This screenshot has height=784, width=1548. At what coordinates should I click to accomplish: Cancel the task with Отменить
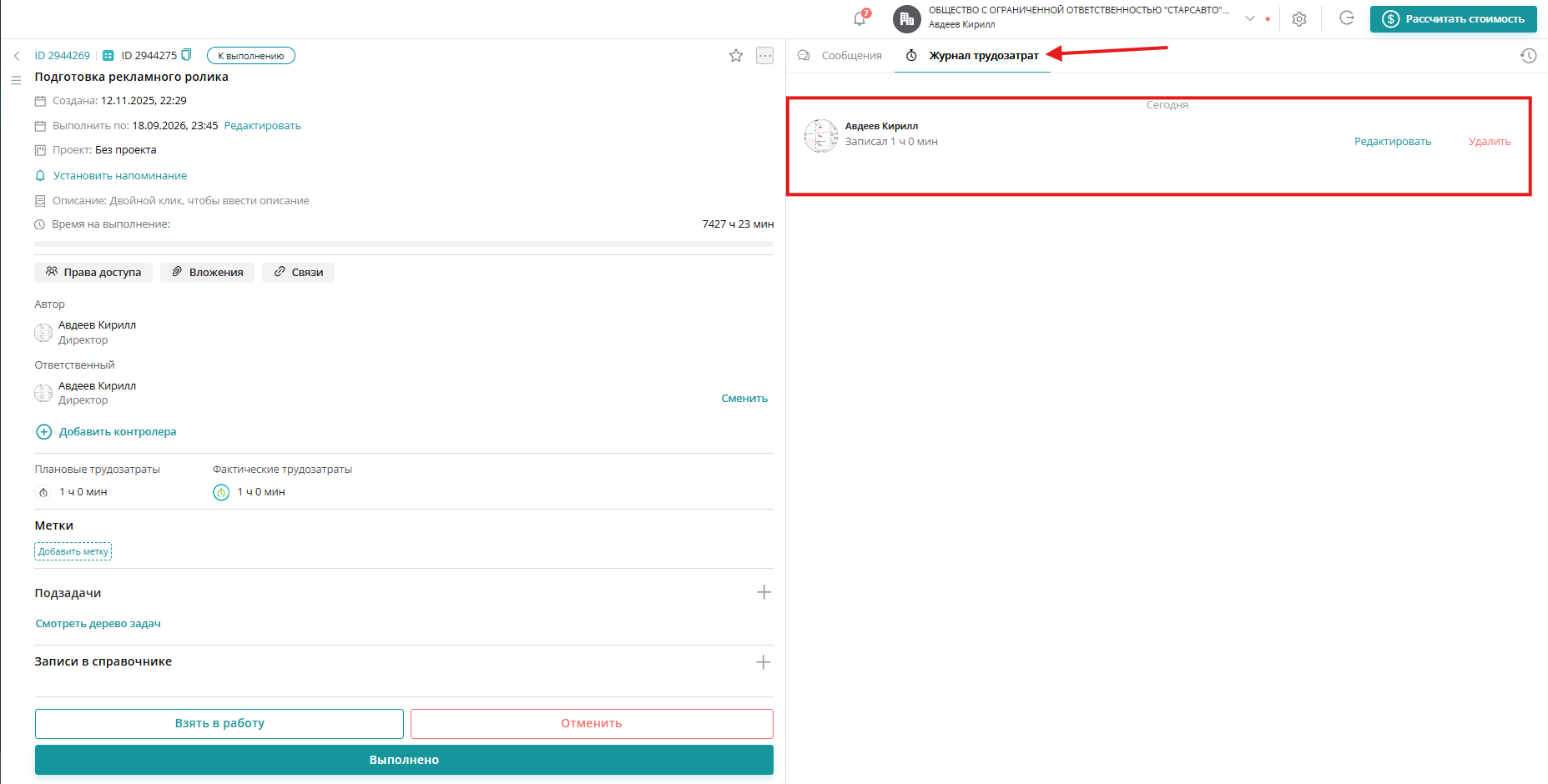coord(592,724)
